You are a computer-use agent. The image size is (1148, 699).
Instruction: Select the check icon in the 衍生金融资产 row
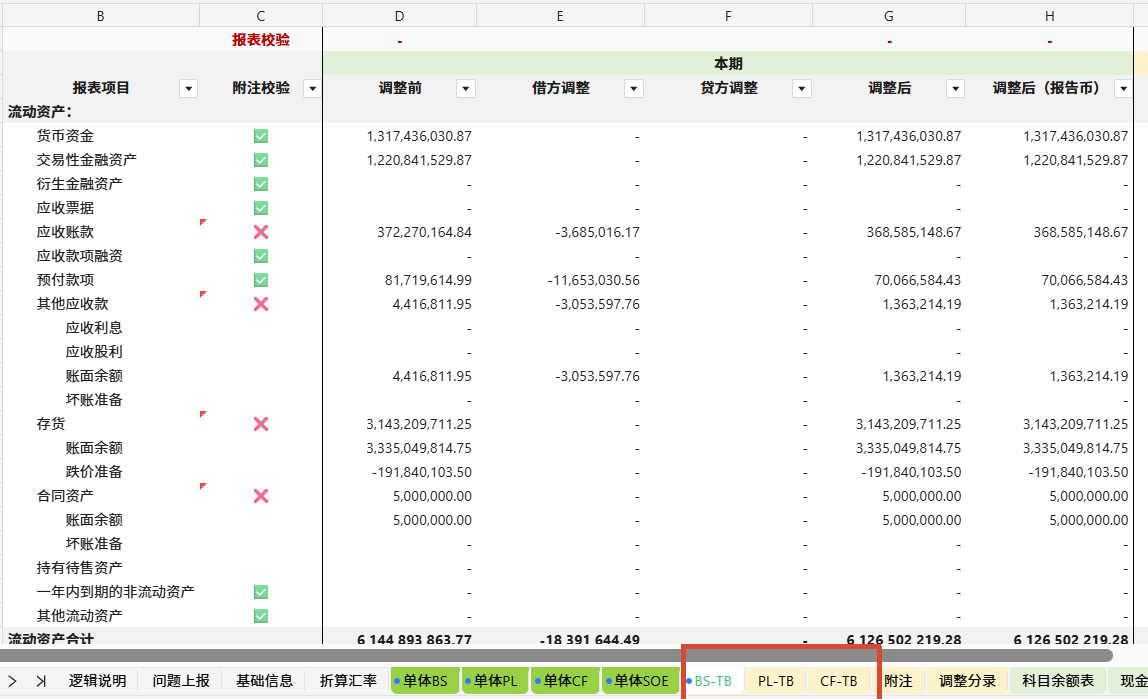pyautogui.click(x=261, y=184)
